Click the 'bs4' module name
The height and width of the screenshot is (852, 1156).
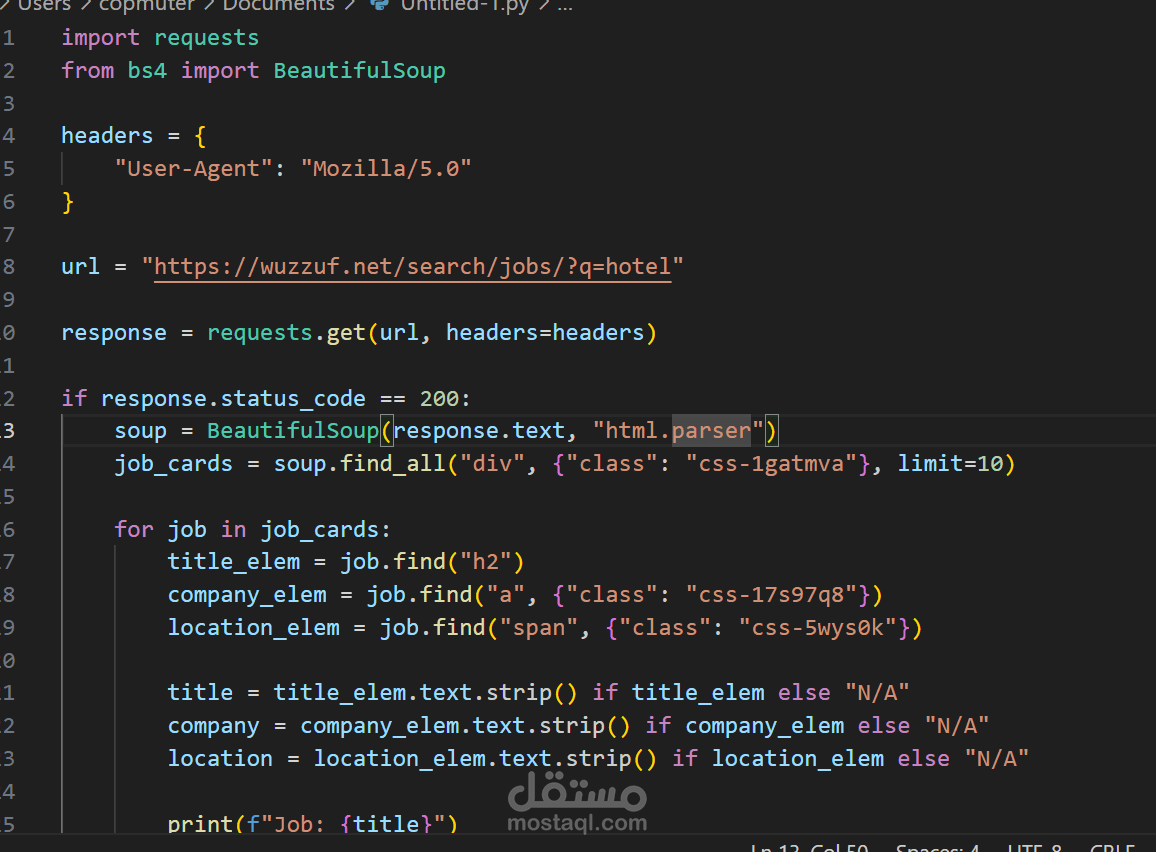(x=147, y=71)
